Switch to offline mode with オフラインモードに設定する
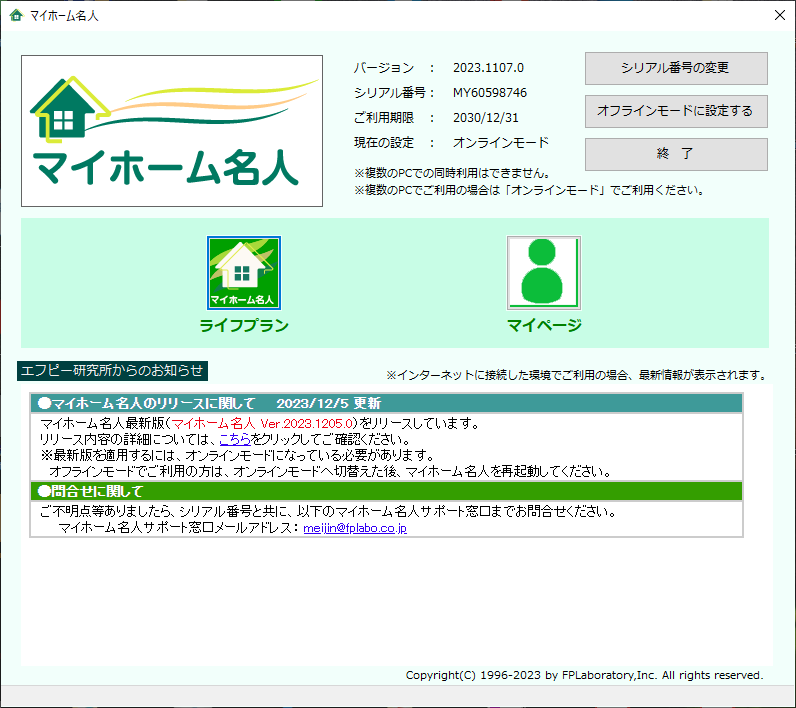Image resolution: width=796 pixels, height=708 pixels. [675, 111]
